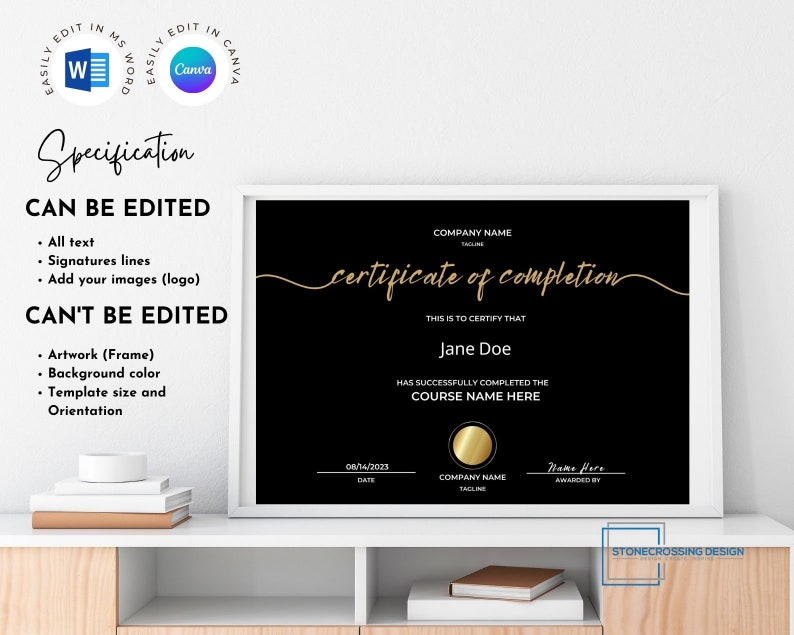Click 'Add your images (logo)' bullet
Screen dimensions: 794x635
click(124, 280)
